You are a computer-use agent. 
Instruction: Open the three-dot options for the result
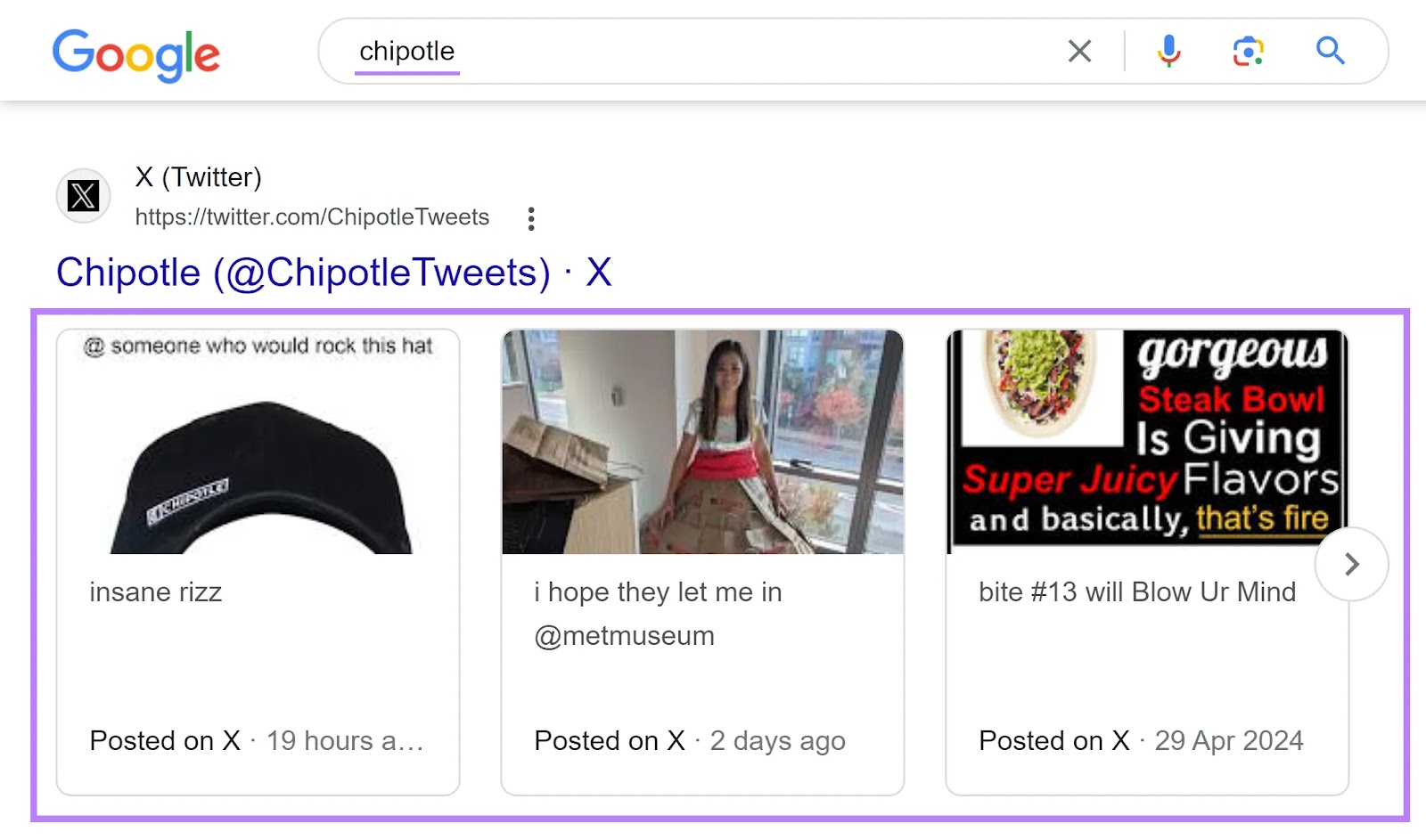point(530,217)
